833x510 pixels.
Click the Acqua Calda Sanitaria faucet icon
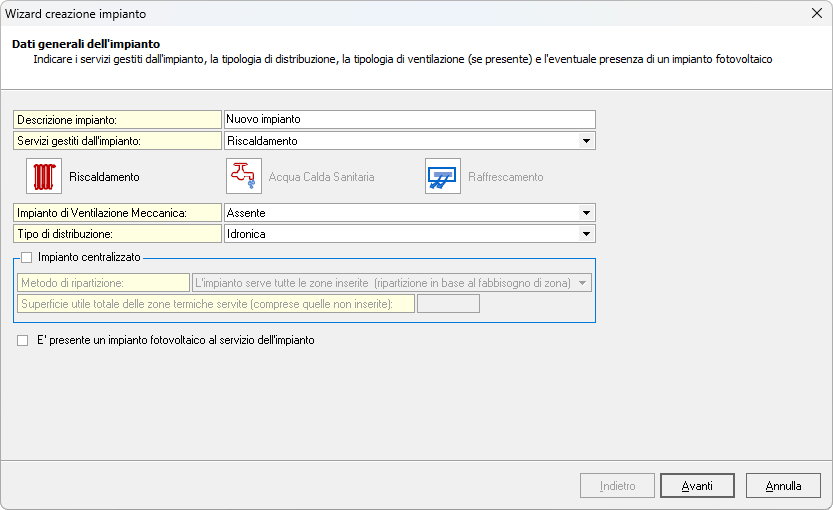pos(243,176)
